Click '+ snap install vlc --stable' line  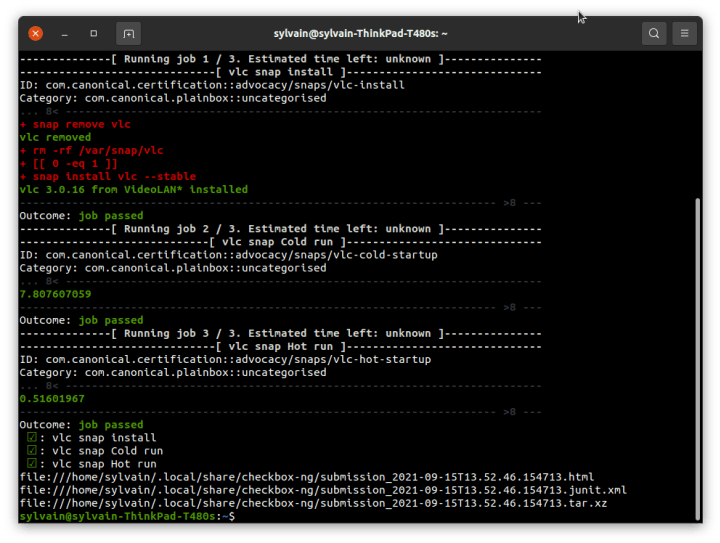point(108,176)
